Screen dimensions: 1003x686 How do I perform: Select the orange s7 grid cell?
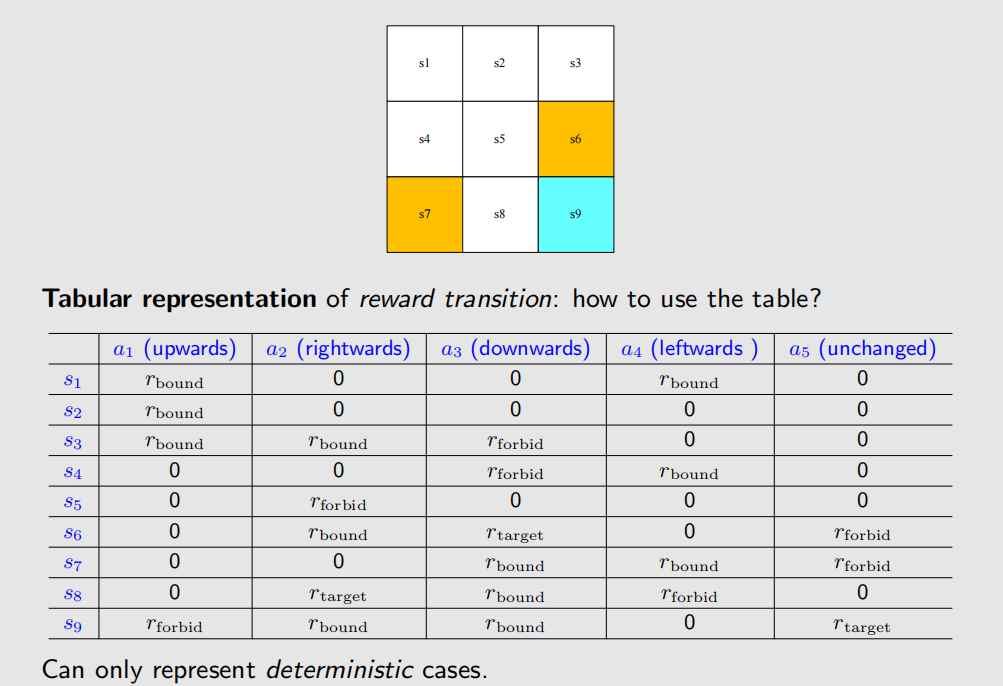pyautogui.click(x=424, y=214)
